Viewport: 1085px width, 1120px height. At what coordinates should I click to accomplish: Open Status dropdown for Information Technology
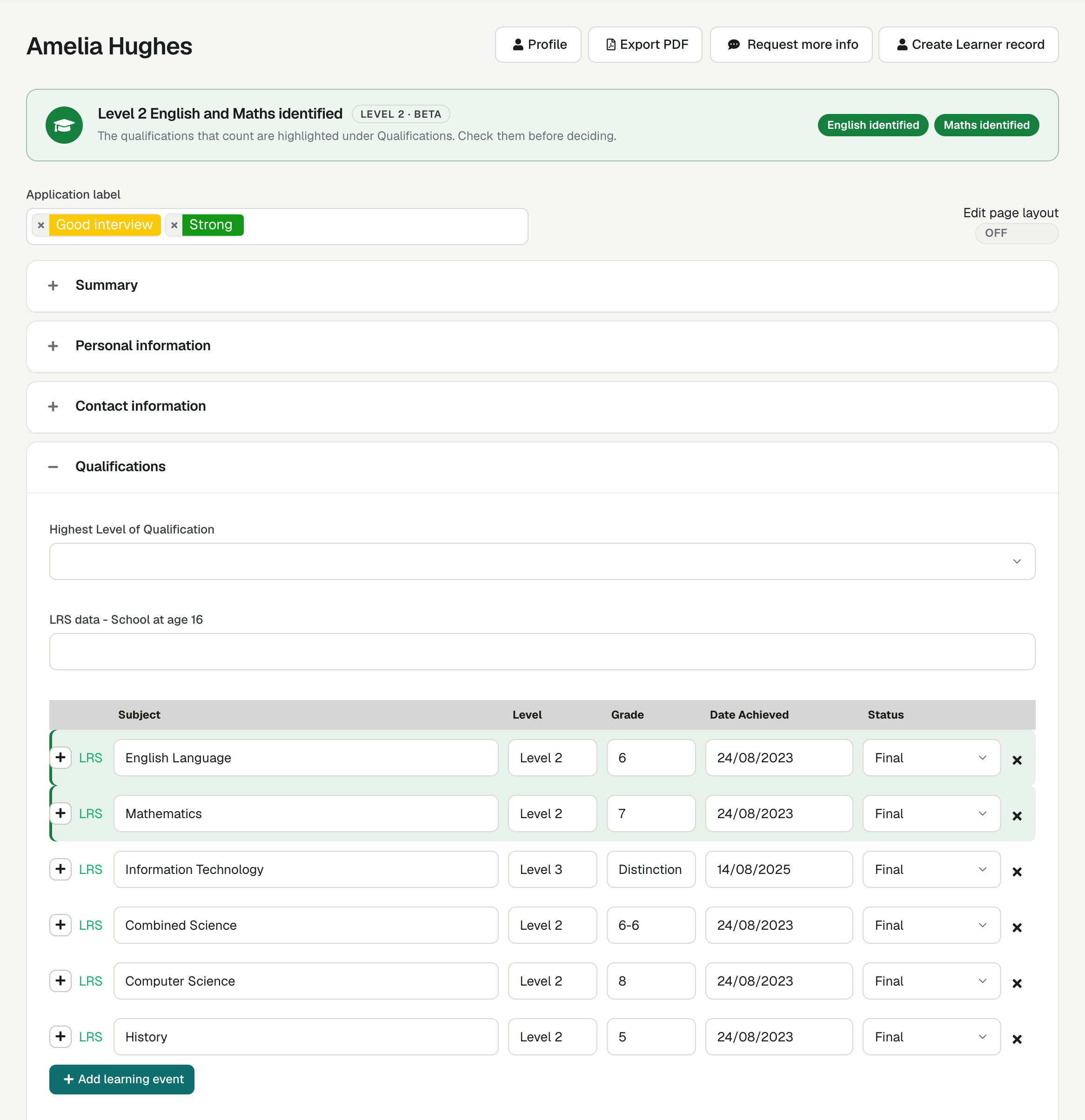(x=931, y=869)
